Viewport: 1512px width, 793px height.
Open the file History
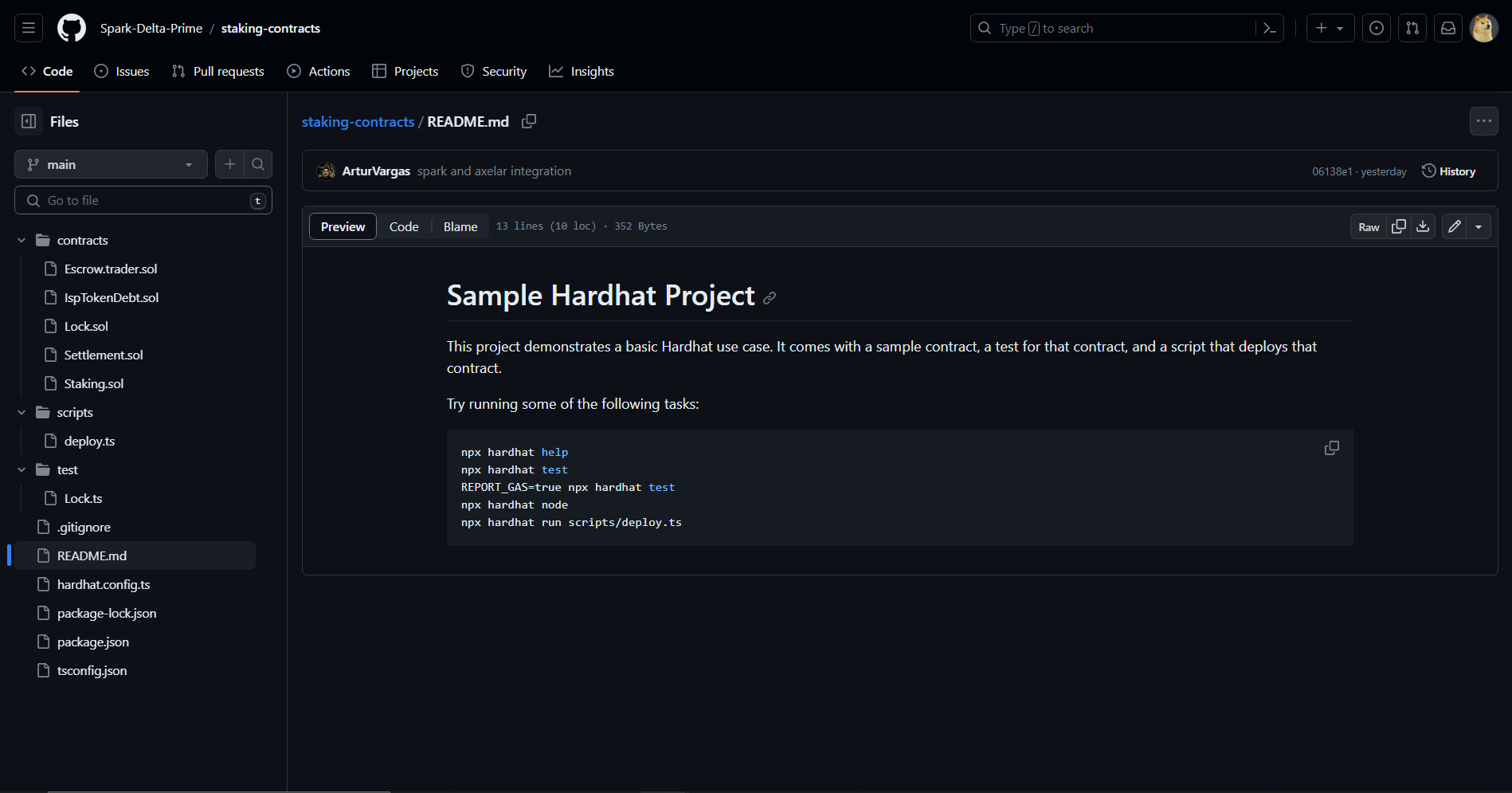1449,171
